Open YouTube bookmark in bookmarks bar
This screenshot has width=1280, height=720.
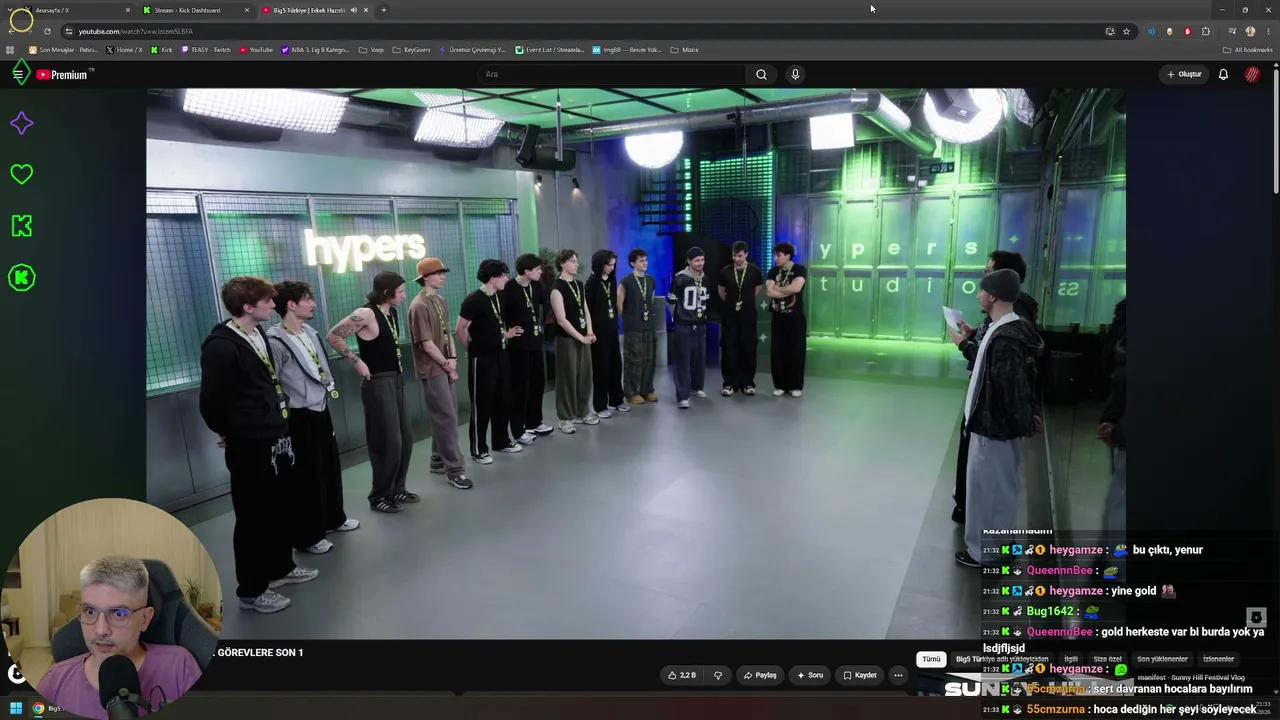(x=256, y=50)
